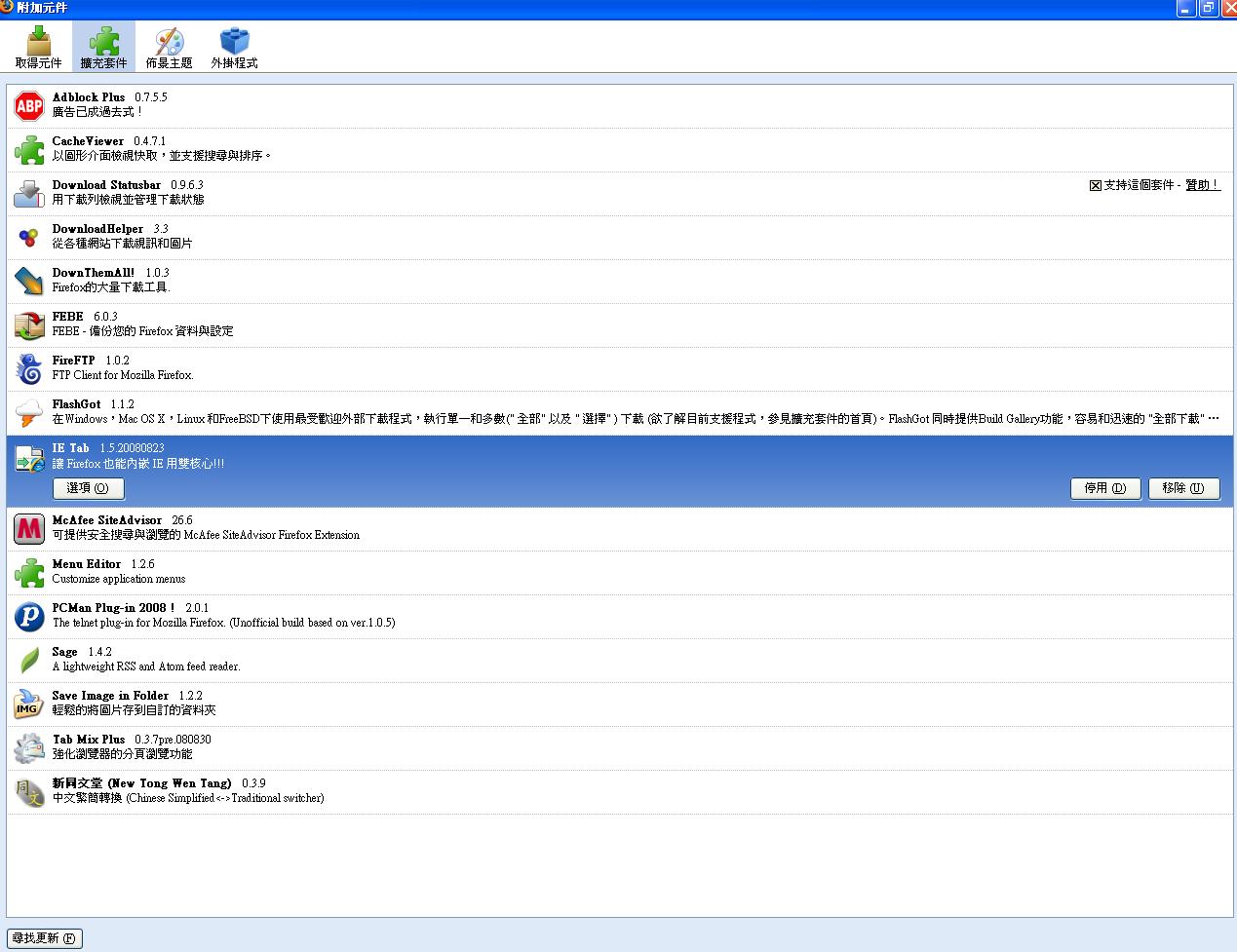Screen dimensions: 1237x952
Task: Click the Menu Editor puzzle icon
Action: (29, 573)
